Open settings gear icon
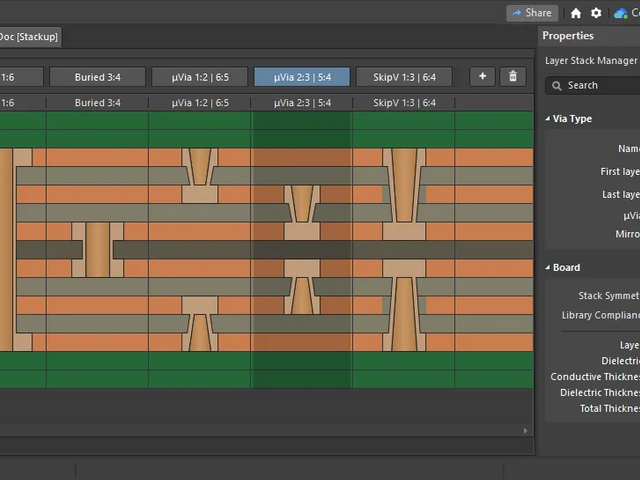The height and width of the screenshot is (480, 640). tap(596, 13)
